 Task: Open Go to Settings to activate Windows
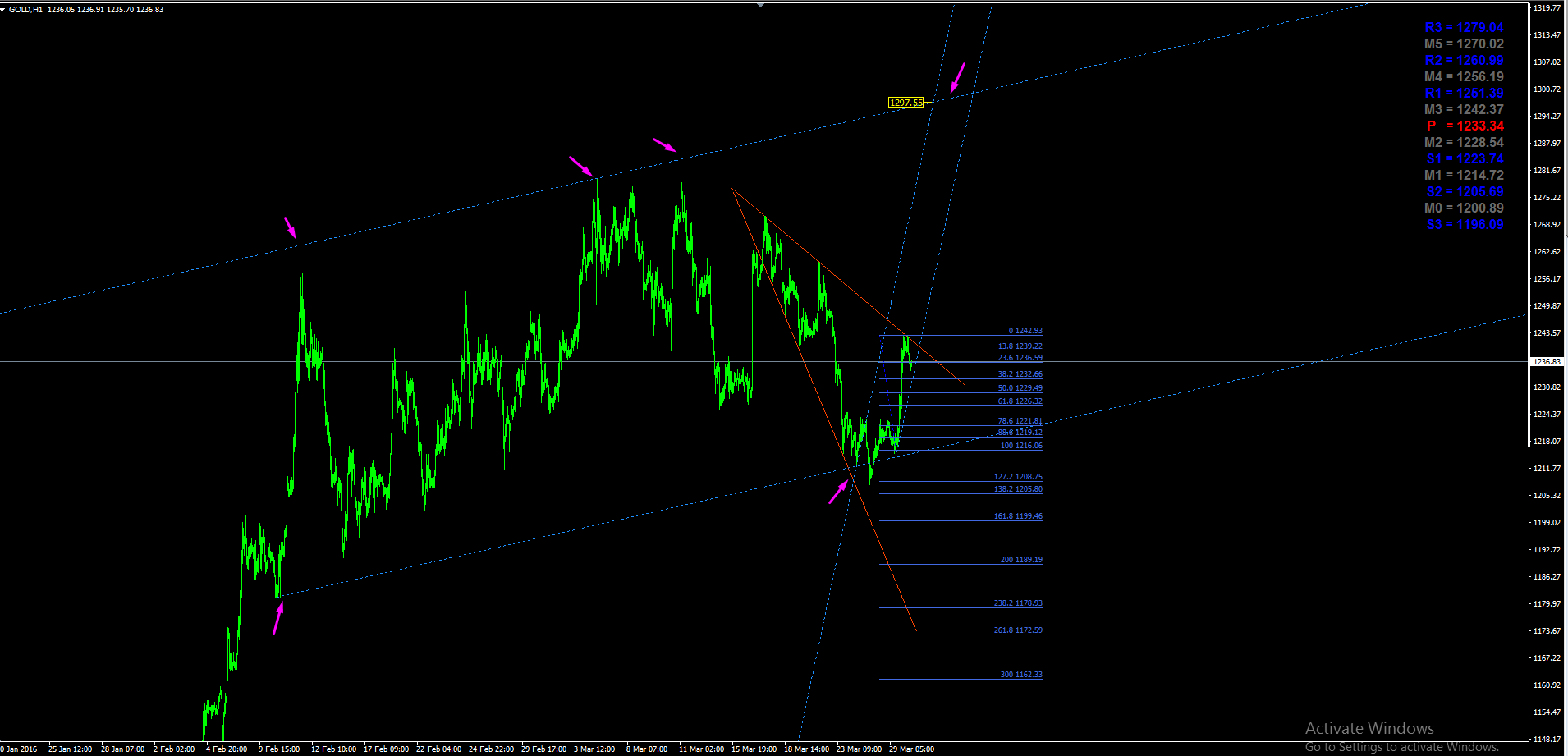pos(1402,747)
